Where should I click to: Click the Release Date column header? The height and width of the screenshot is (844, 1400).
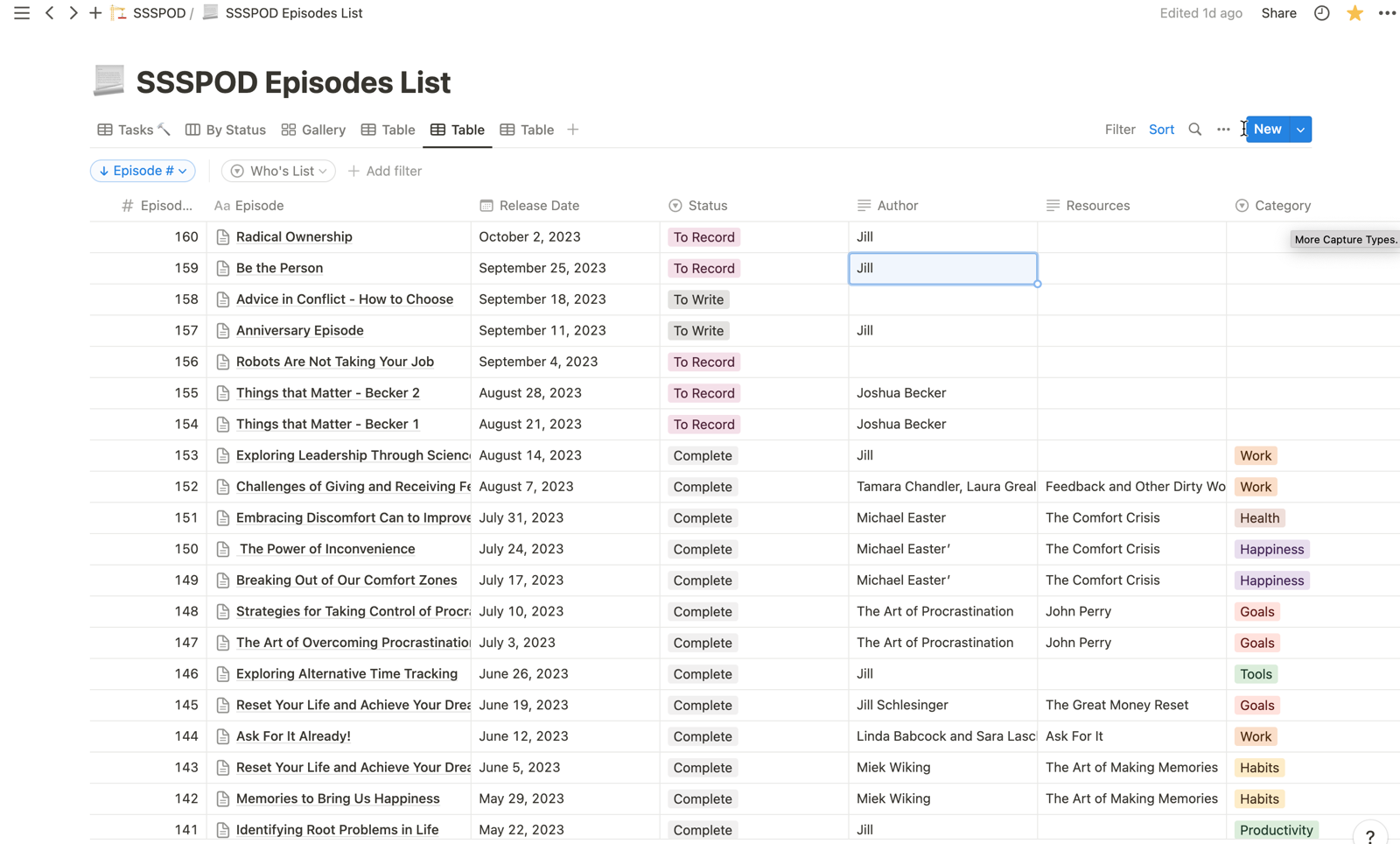click(538, 206)
